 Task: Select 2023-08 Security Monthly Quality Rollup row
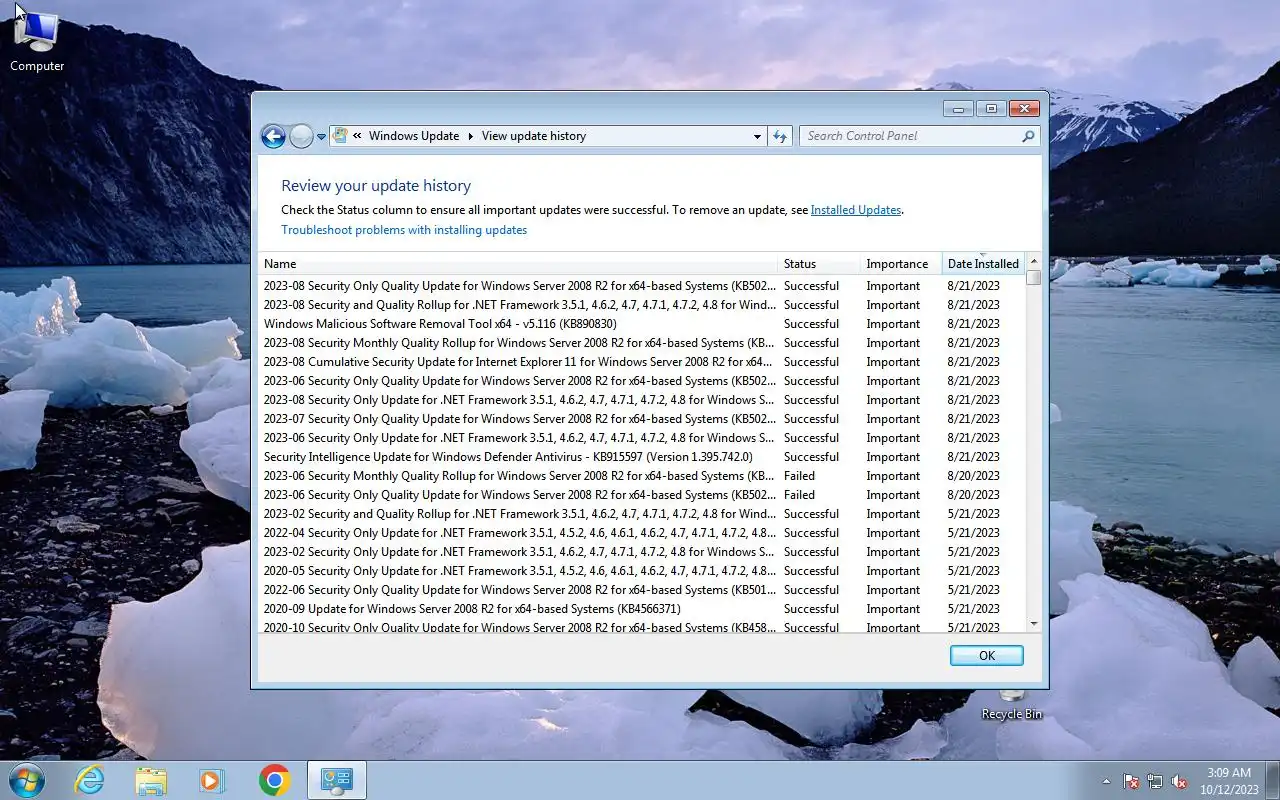641,343
